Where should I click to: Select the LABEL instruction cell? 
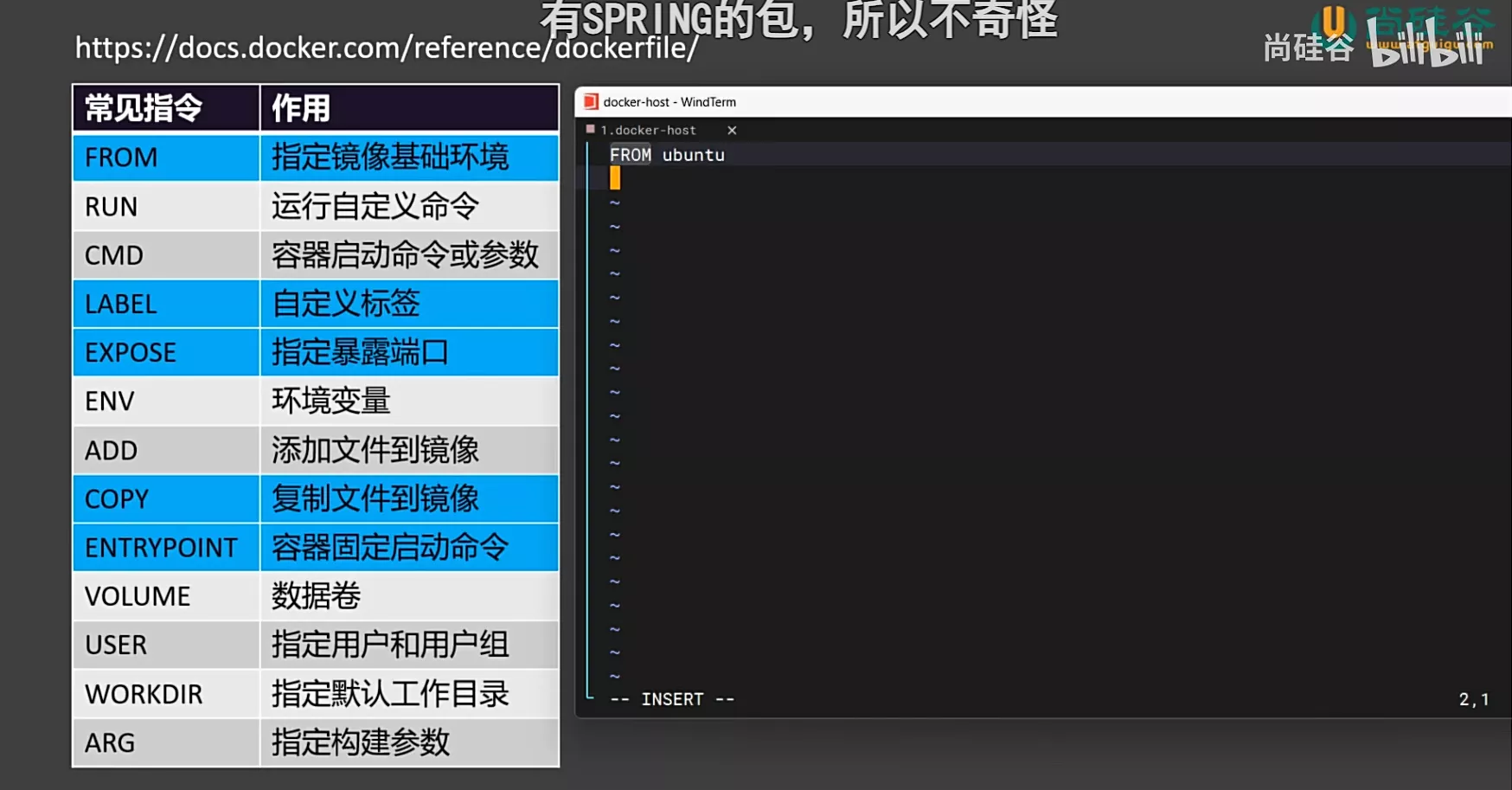[x=166, y=304]
